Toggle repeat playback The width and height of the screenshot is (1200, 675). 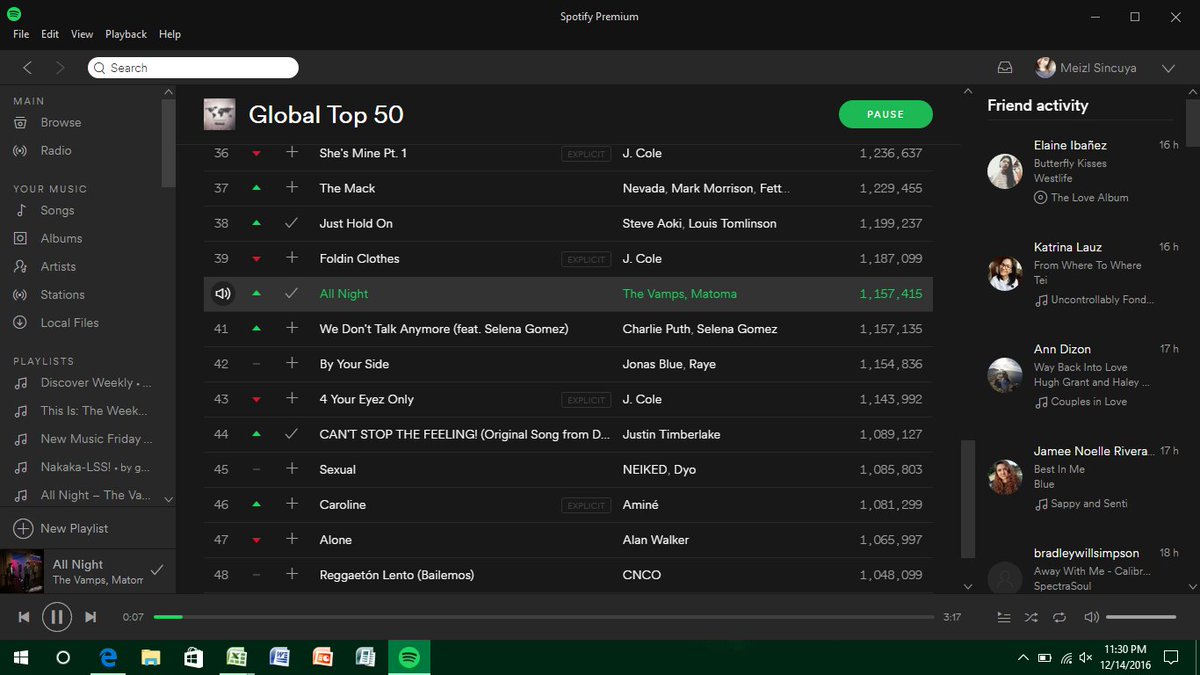(x=1059, y=617)
